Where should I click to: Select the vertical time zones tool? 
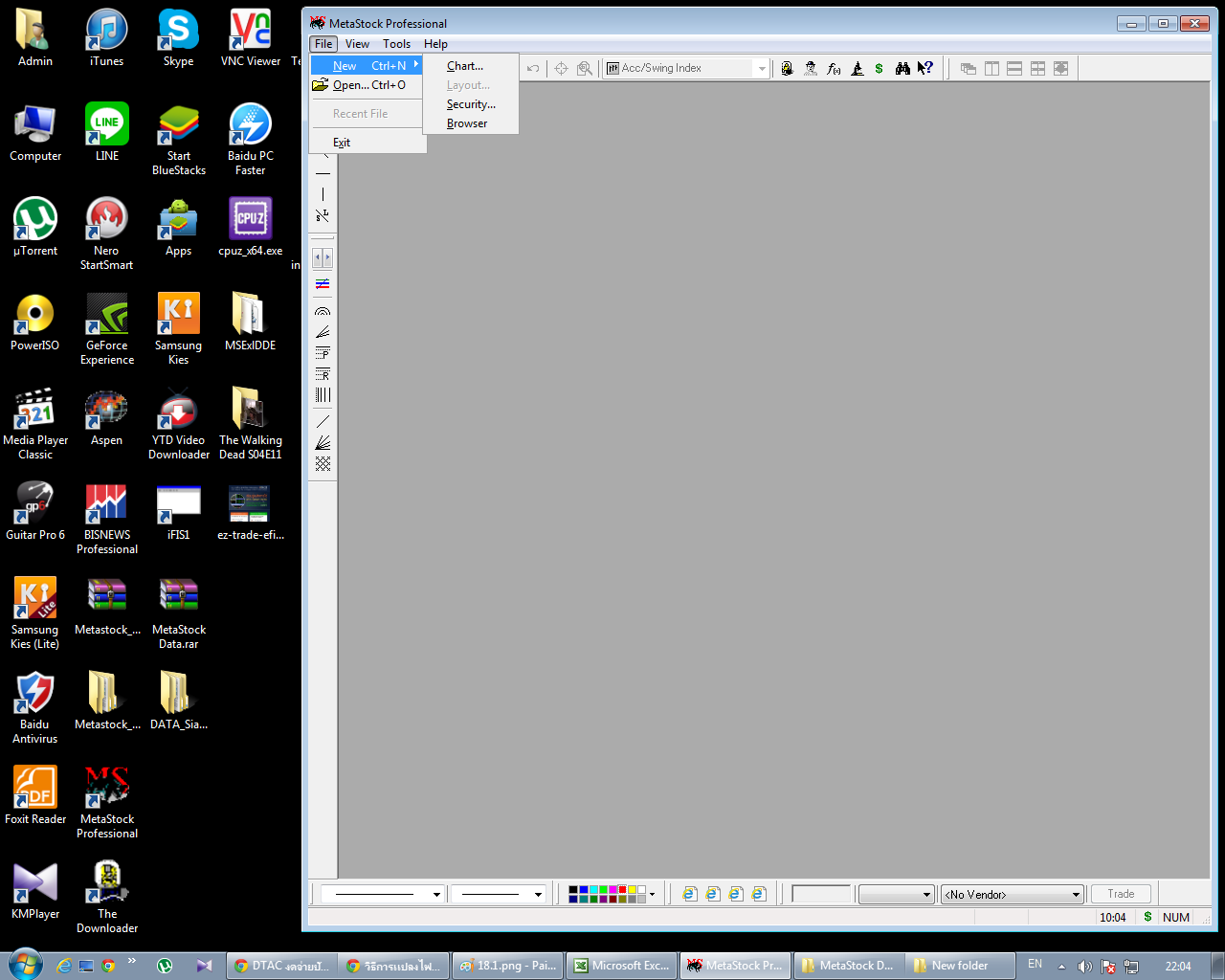[323, 394]
